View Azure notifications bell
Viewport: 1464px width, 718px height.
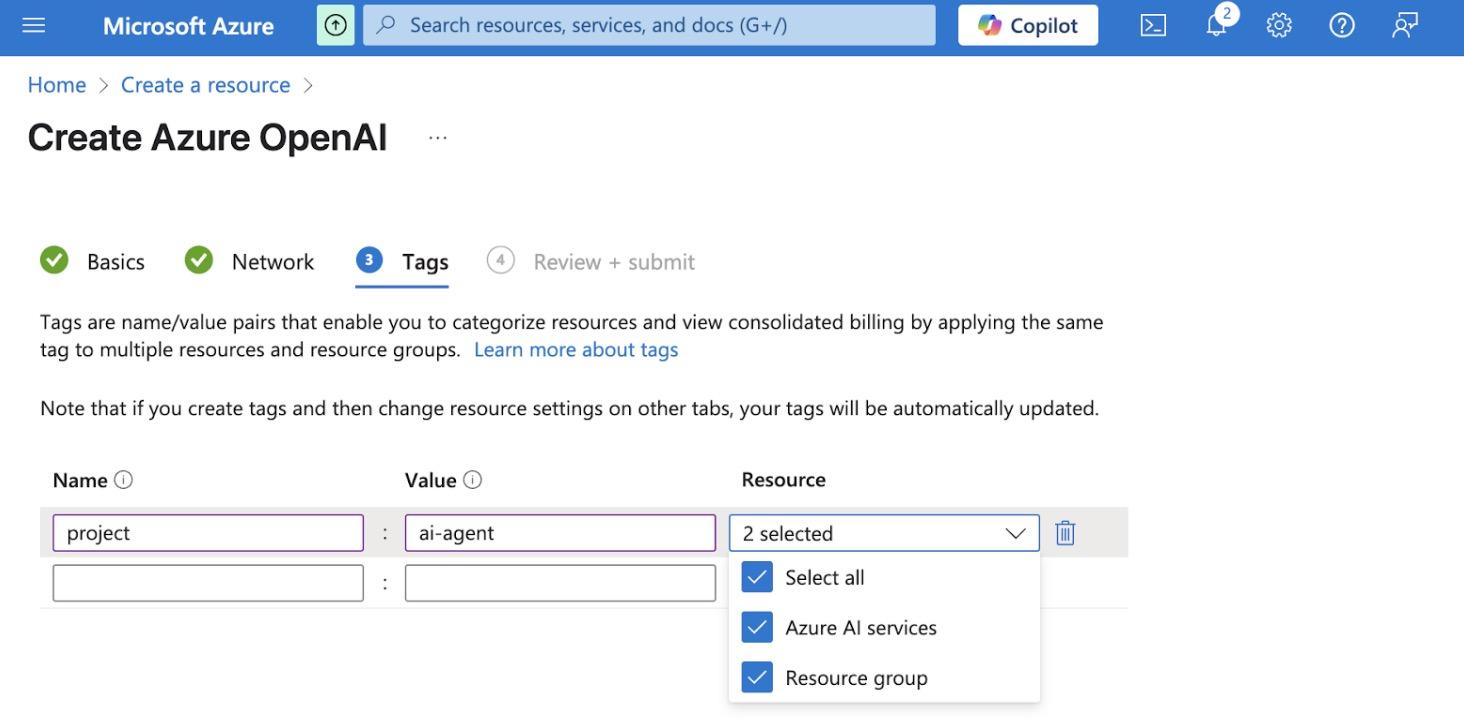tap(1215, 26)
